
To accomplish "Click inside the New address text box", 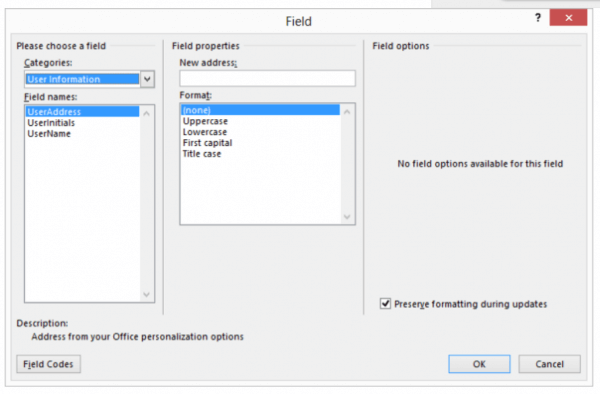I will 267,78.
